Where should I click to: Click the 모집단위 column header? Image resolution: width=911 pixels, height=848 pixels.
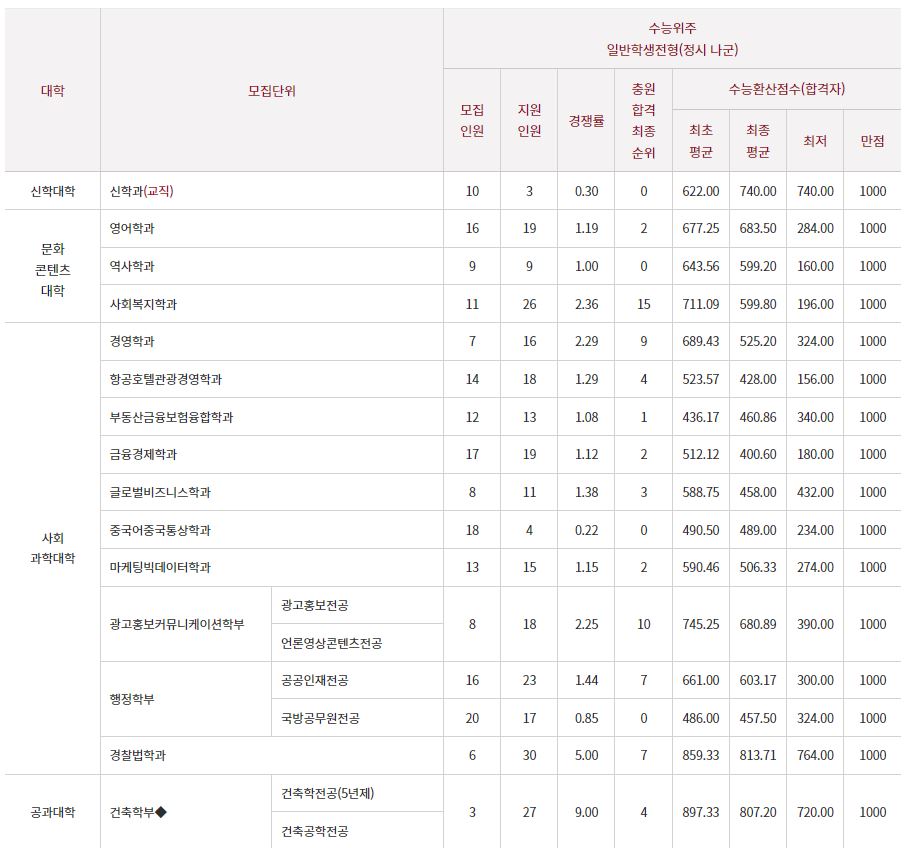[271, 91]
